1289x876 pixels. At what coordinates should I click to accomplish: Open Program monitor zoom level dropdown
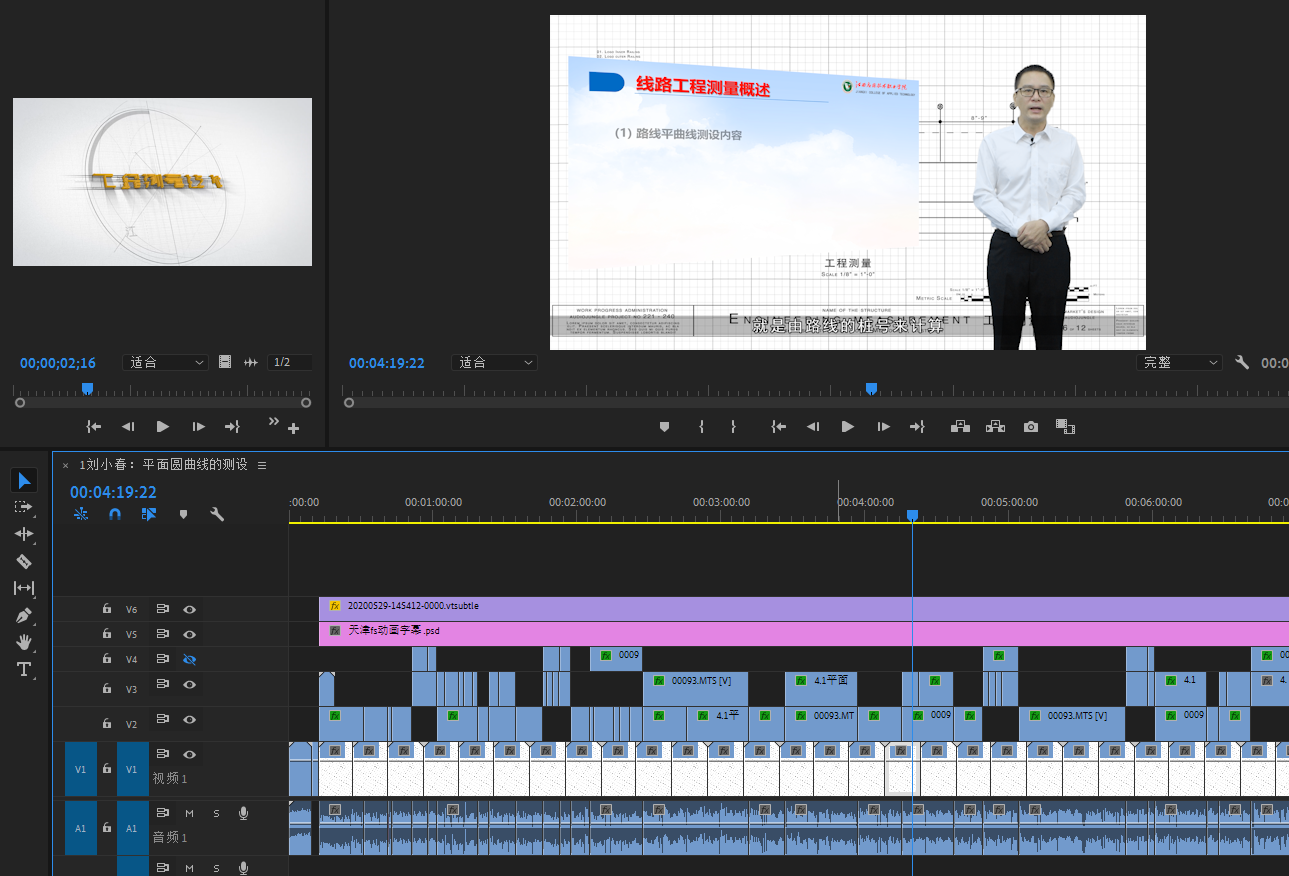click(x=495, y=363)
